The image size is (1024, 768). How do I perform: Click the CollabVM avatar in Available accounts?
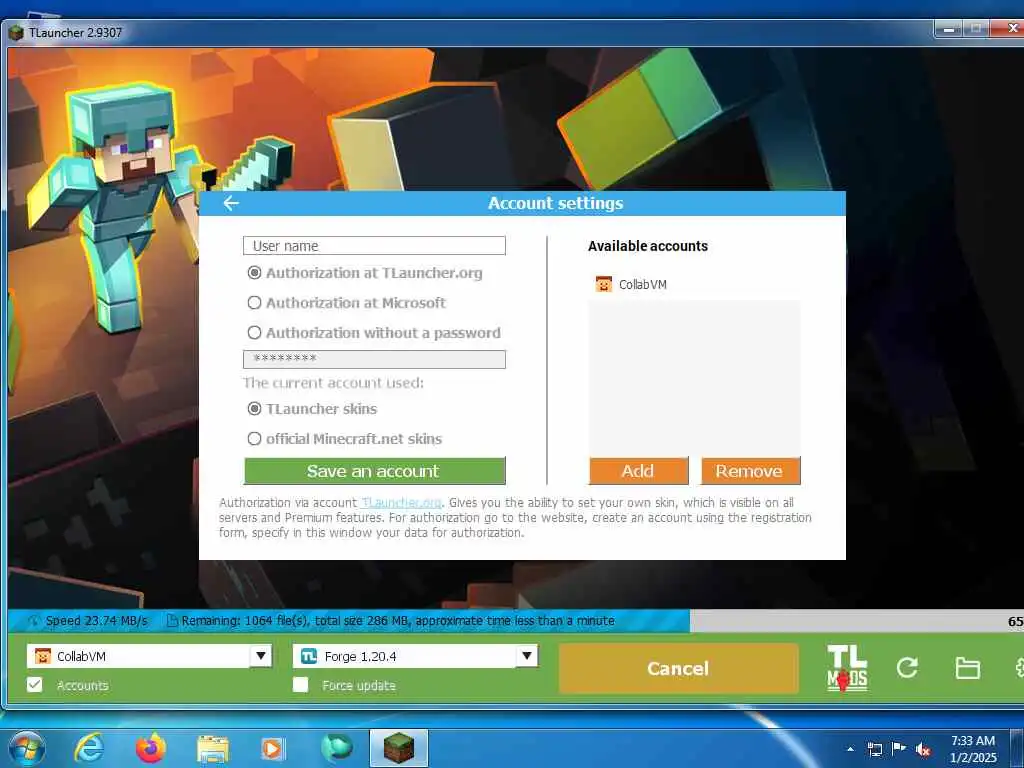603,284
